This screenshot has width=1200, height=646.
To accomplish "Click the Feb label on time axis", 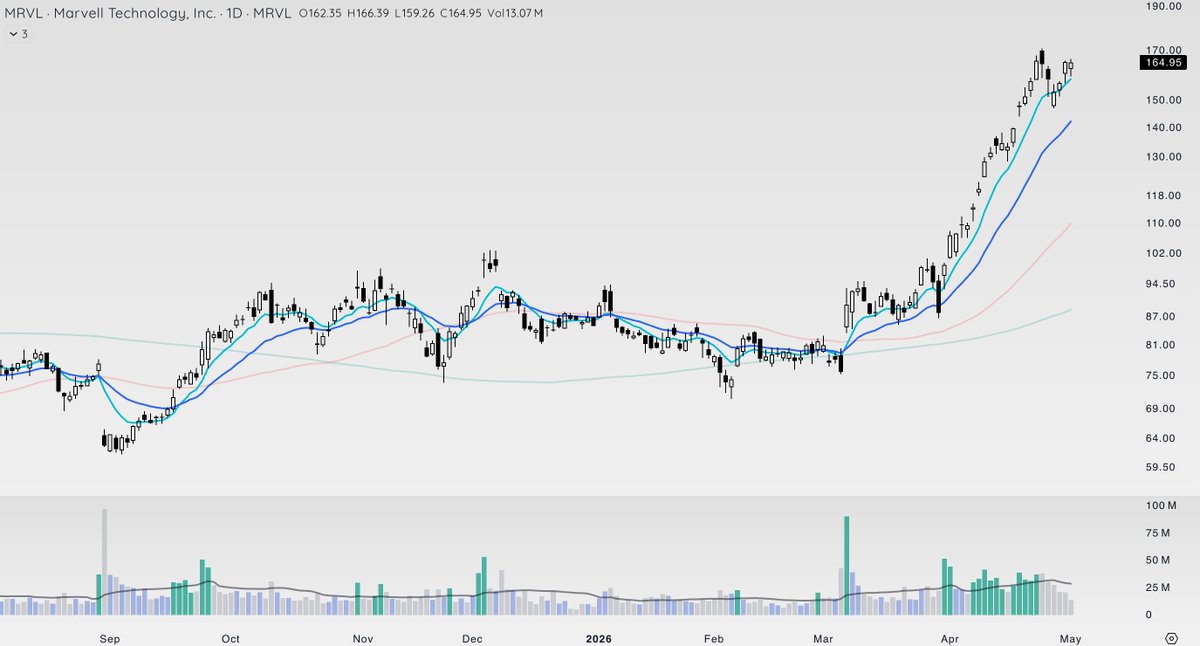I will tap(713, 638).
